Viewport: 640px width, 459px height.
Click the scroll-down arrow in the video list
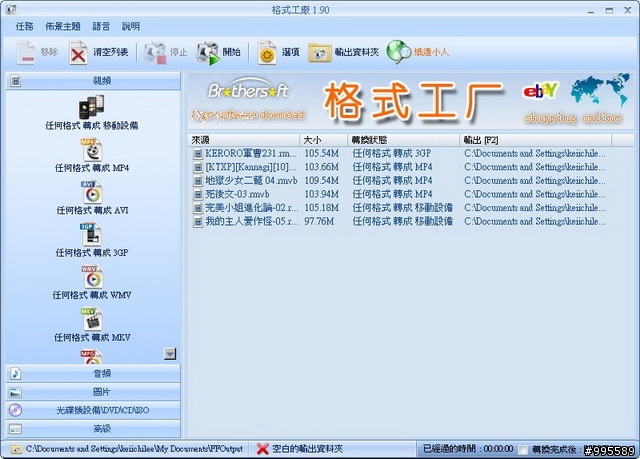click(170, 354)
